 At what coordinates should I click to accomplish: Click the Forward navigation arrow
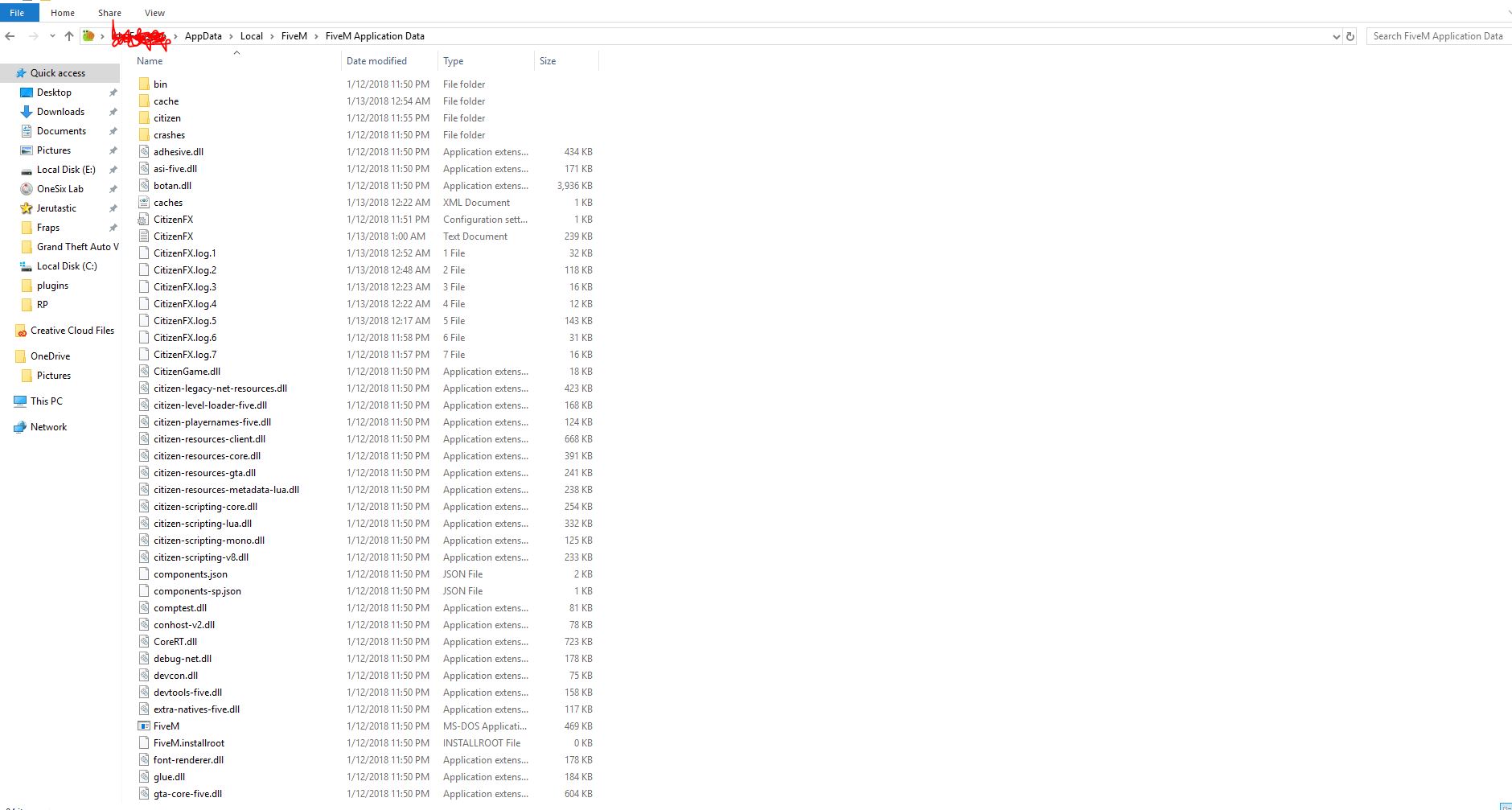point(33,36)
